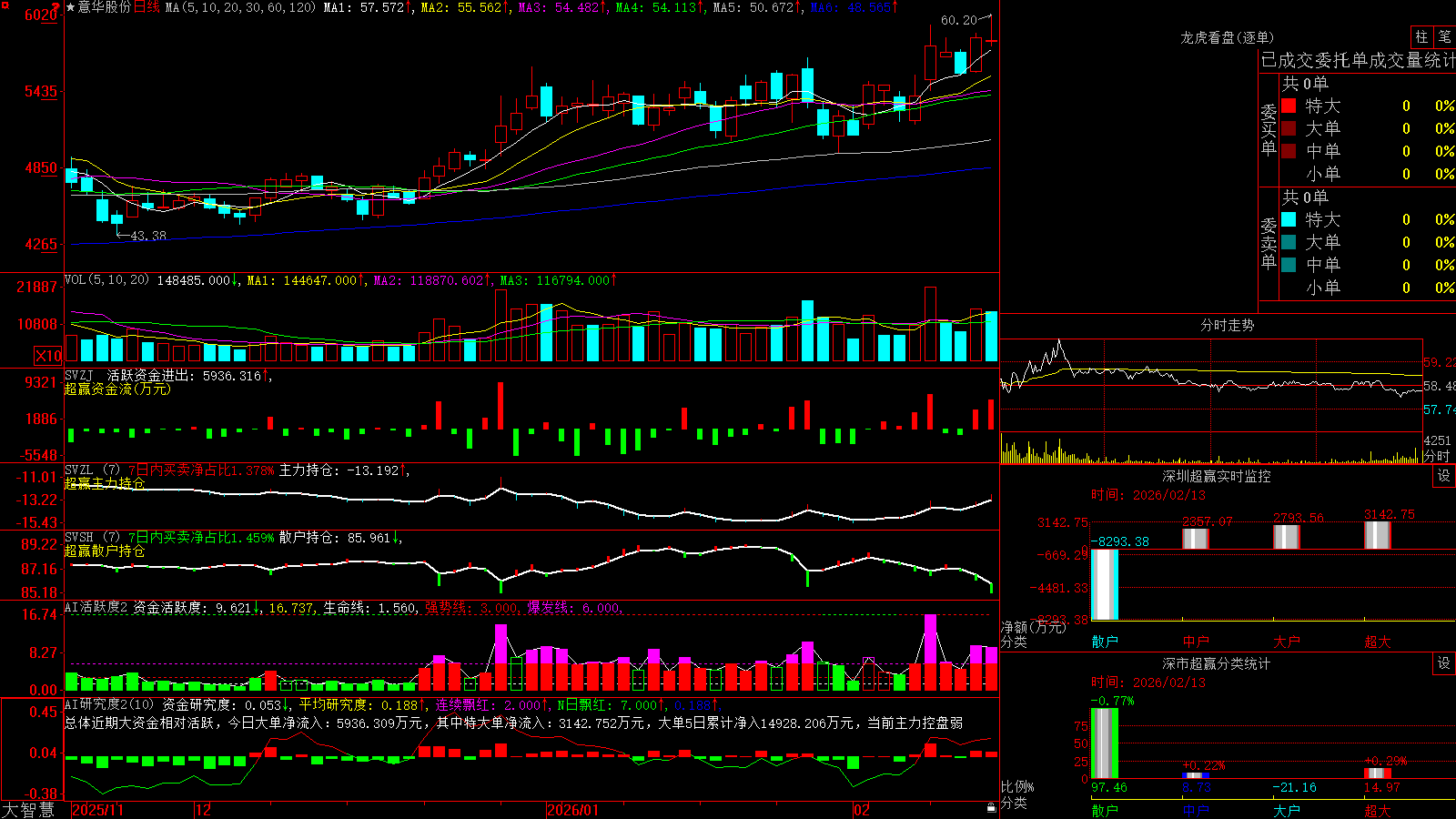
Task: Click AI研究度2(10) indicator name
Action: click(x=109, y=704)
